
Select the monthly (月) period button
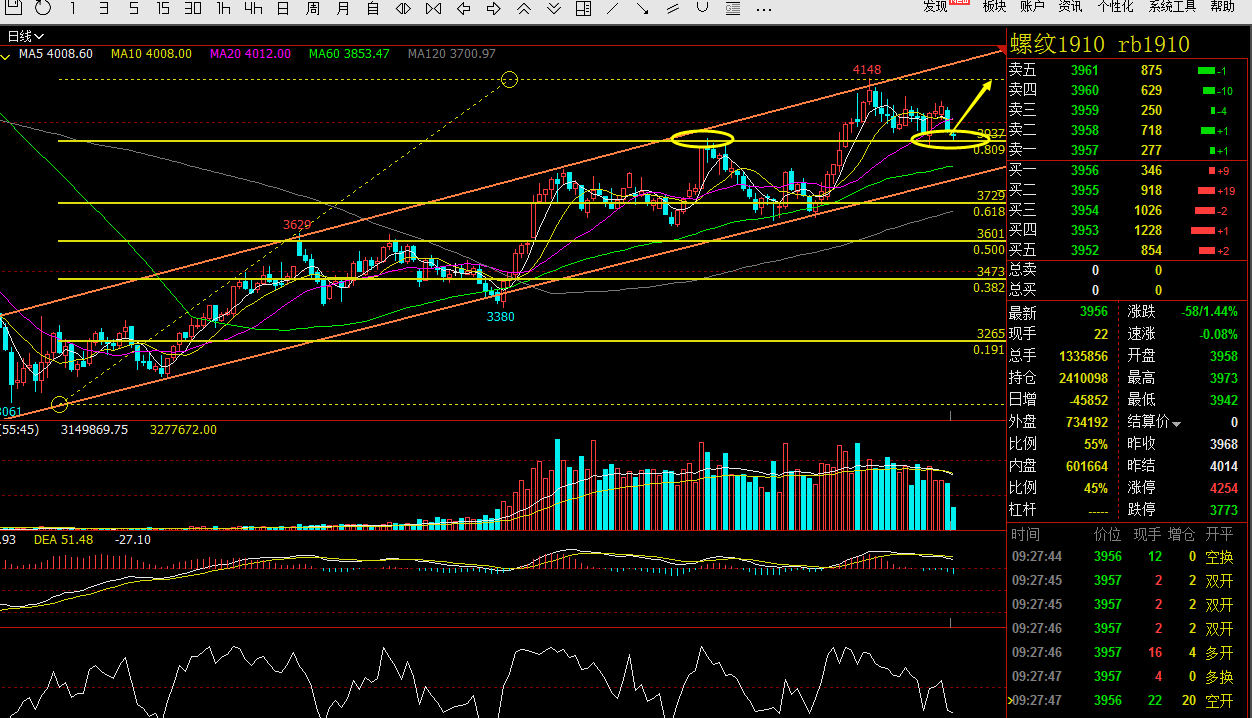343,8
